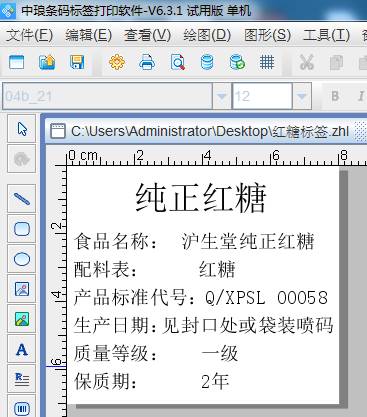Click the Cut scissors icon
The image size is (367, 417).
coord(307,62)
